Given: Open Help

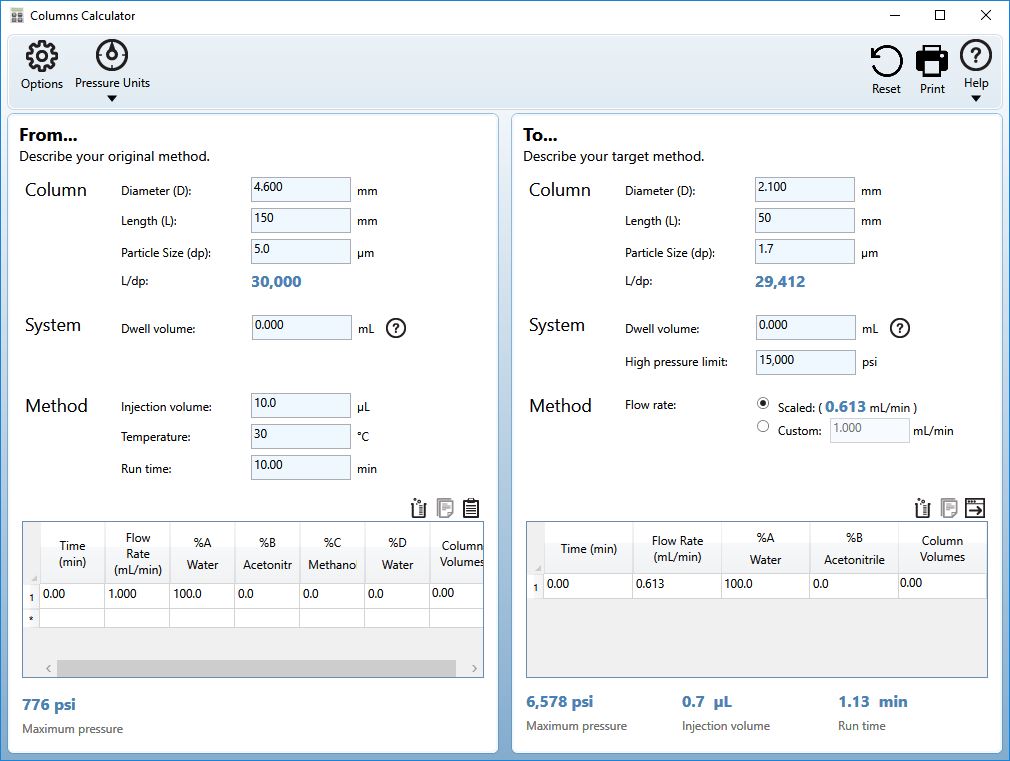Looking at the screenshot, I should (975, 57).
